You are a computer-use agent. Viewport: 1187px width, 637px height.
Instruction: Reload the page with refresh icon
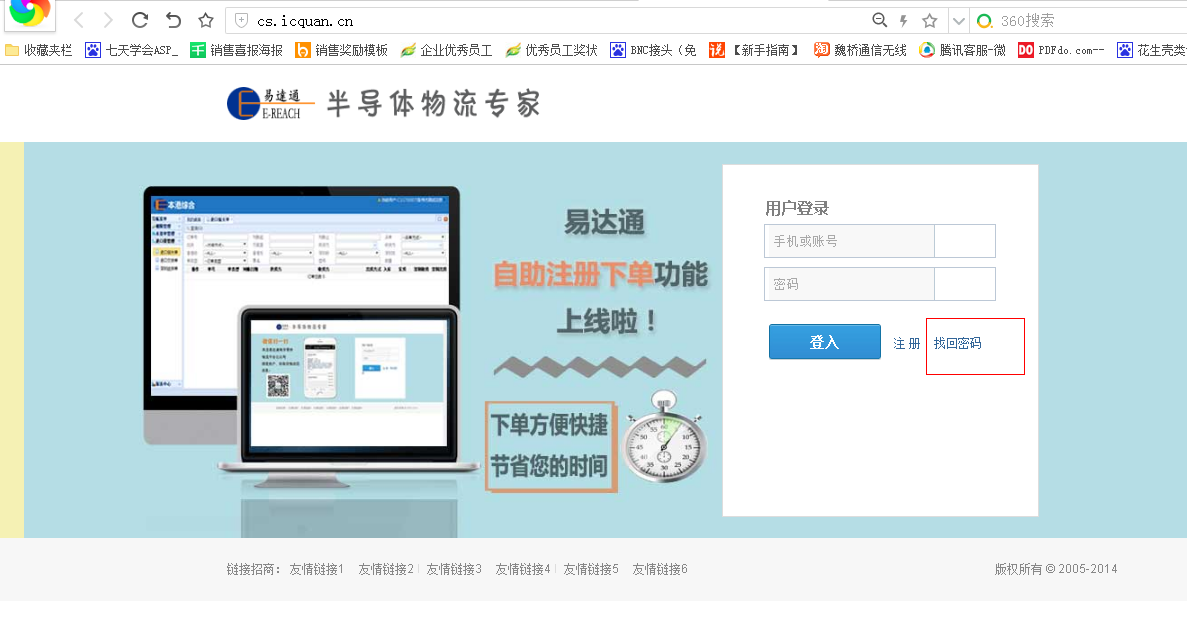(x=140, y=20)
